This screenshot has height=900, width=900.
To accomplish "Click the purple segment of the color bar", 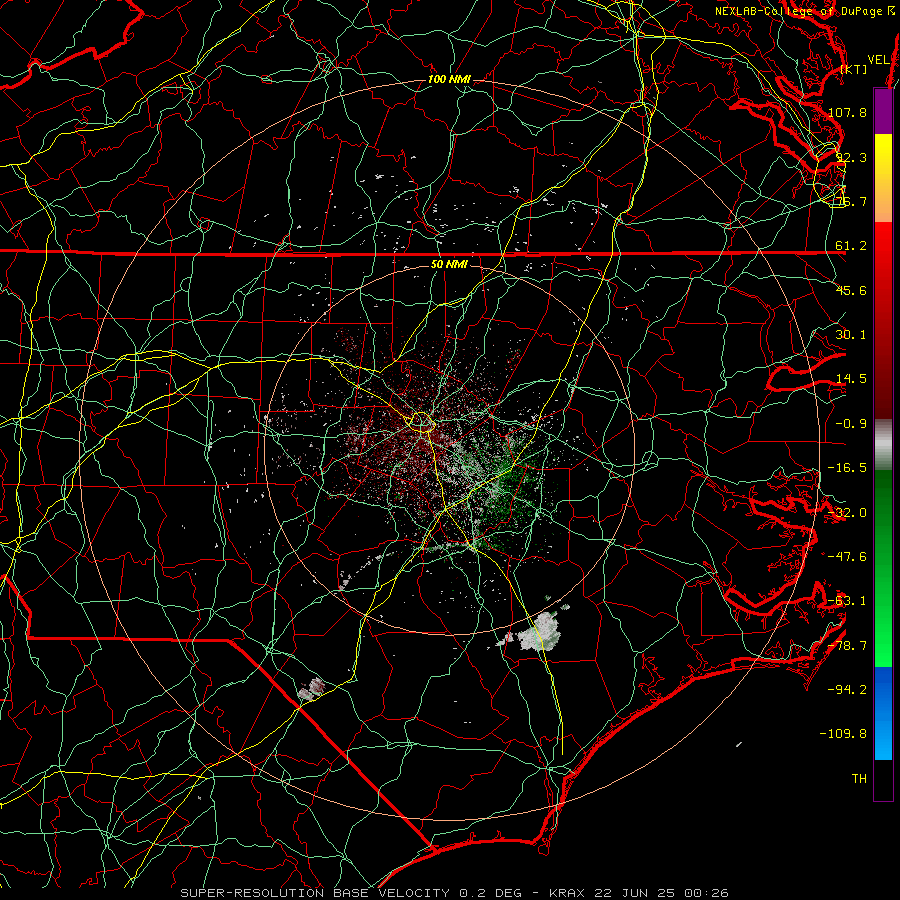I will tap(883, 111).
